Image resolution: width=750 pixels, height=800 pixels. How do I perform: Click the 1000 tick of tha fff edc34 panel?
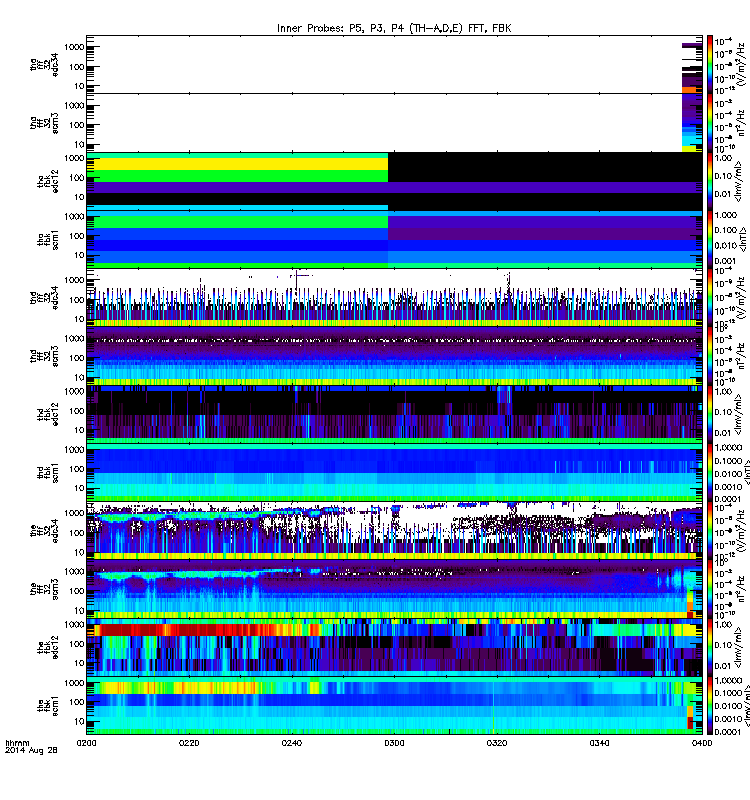[74, 47]
